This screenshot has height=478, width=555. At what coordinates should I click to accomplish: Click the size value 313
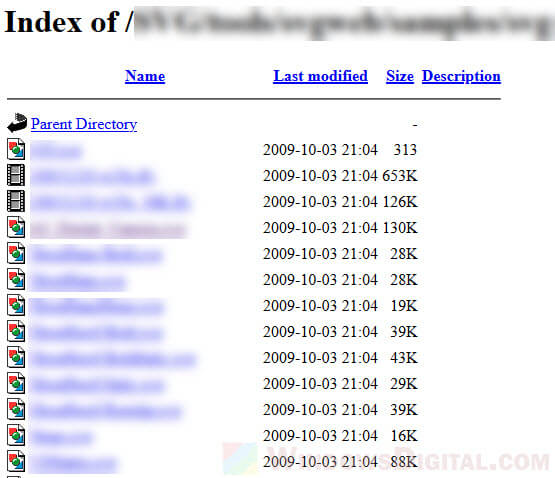(405, 150)
